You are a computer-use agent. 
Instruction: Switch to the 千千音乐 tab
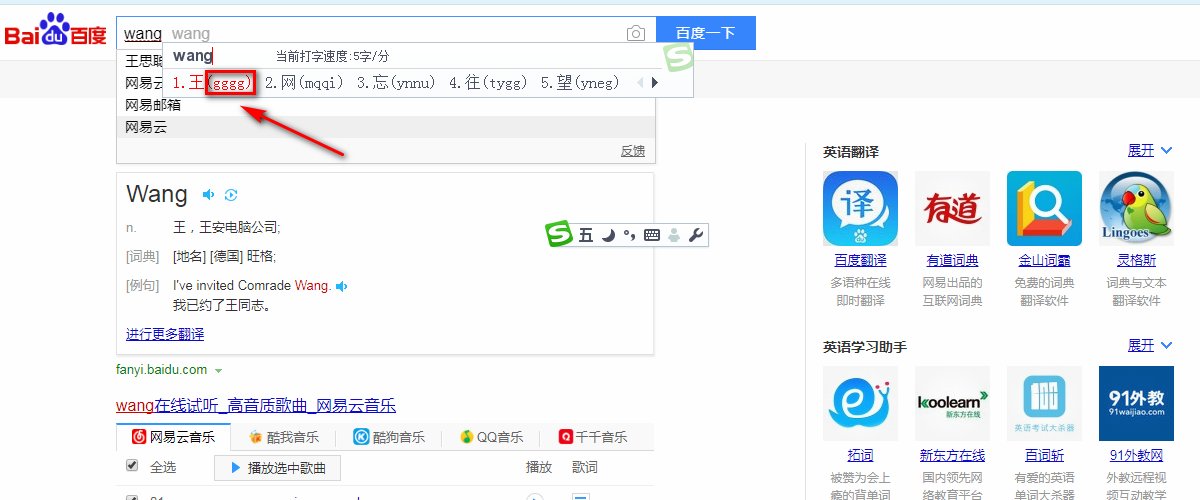coord(594,437)
